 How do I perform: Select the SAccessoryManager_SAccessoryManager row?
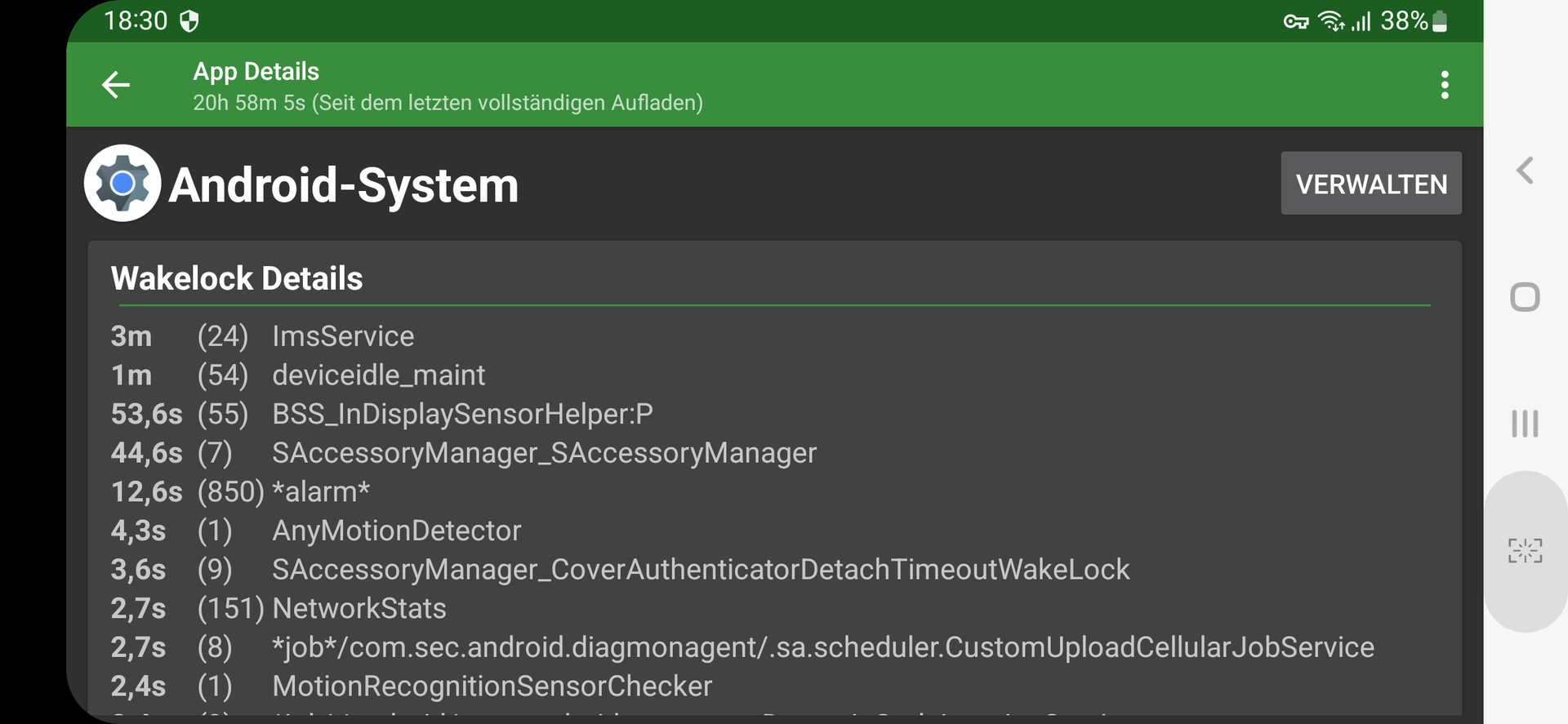tap(774, 453)
